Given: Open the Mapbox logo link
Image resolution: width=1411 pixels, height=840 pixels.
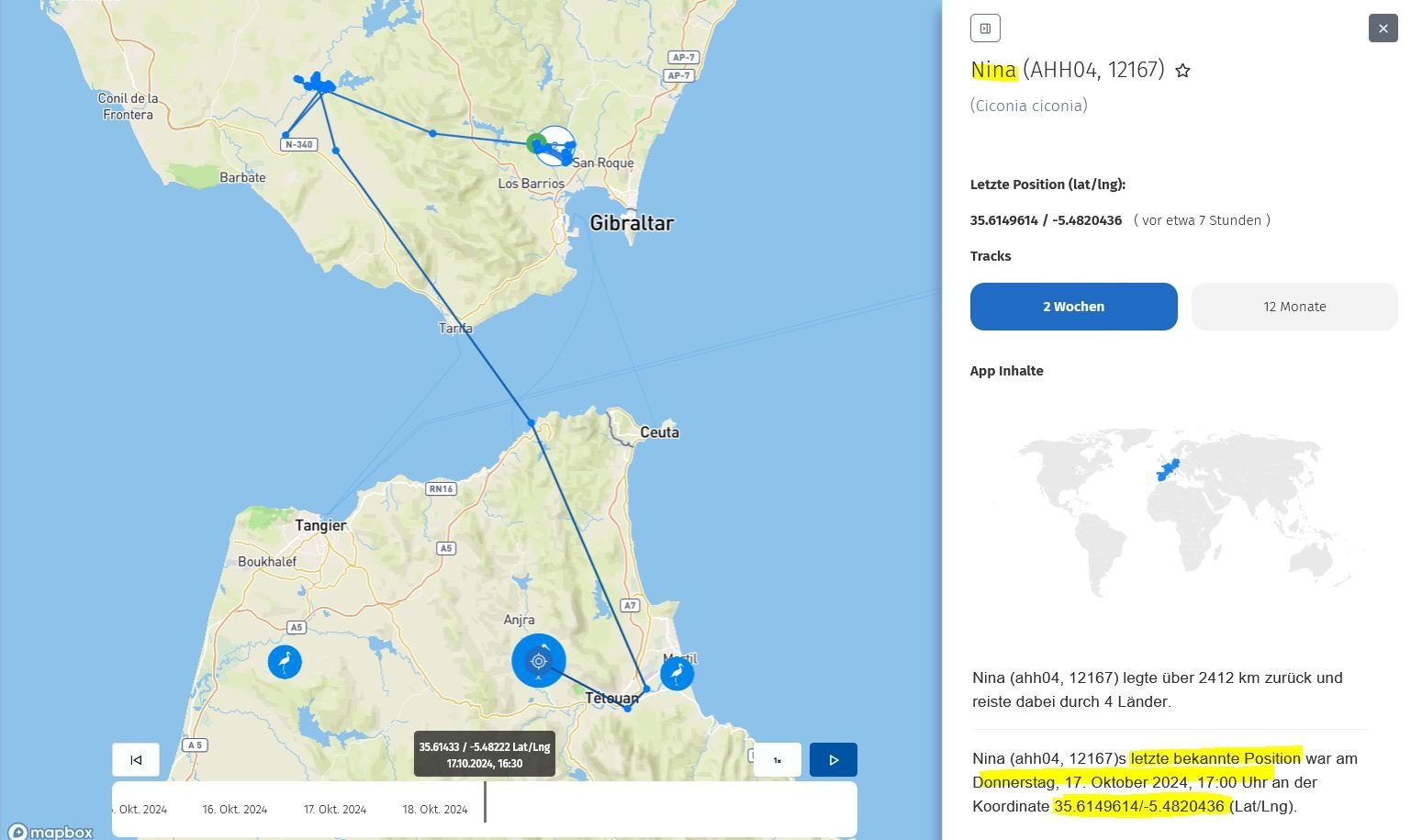Looking at the screenshot, I should point(51,832).
